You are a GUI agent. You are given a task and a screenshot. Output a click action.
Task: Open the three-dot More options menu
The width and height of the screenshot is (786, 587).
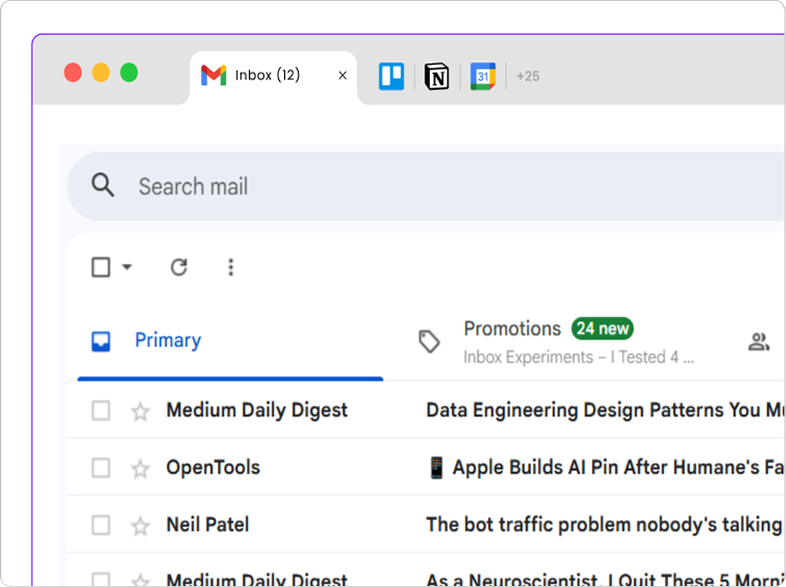(231, 267)
